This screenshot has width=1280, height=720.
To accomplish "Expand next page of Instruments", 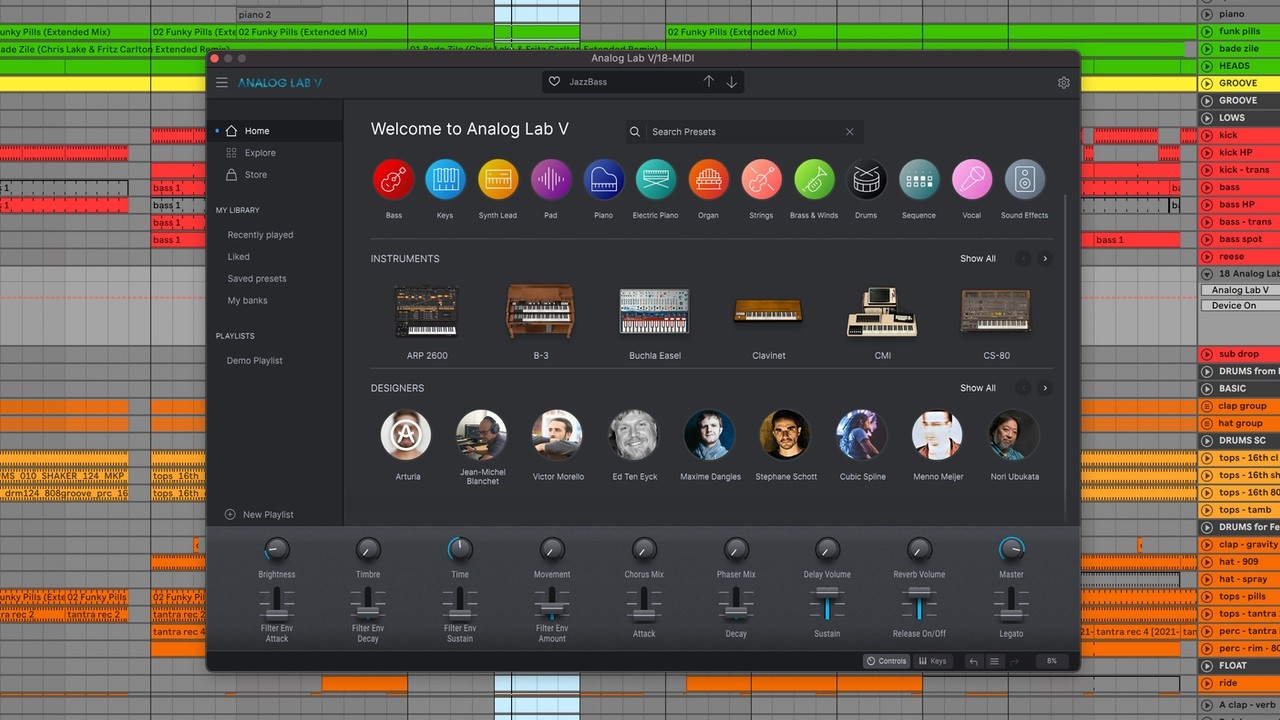I will tap(1045, 259).
